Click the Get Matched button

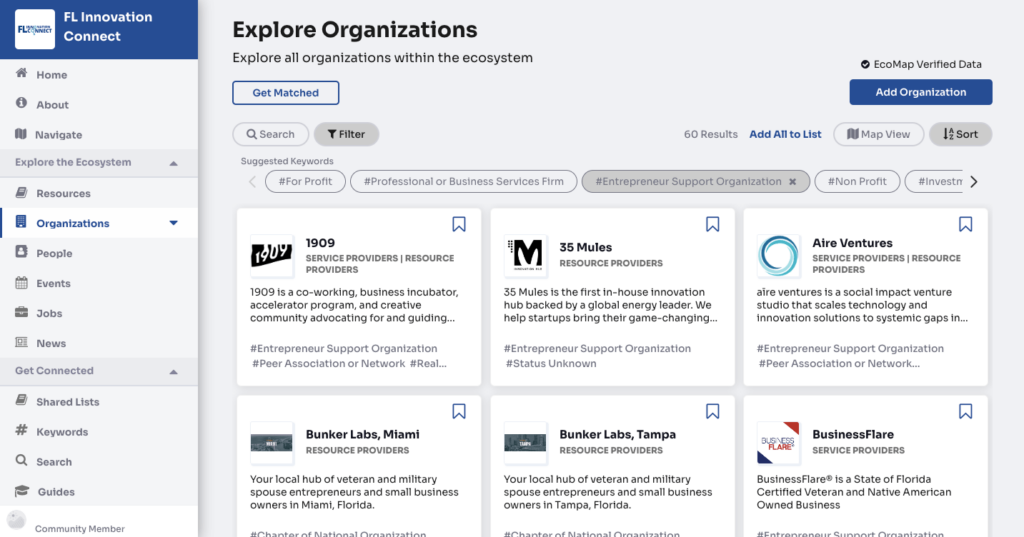pyautogui.click(x=285, y=93)
